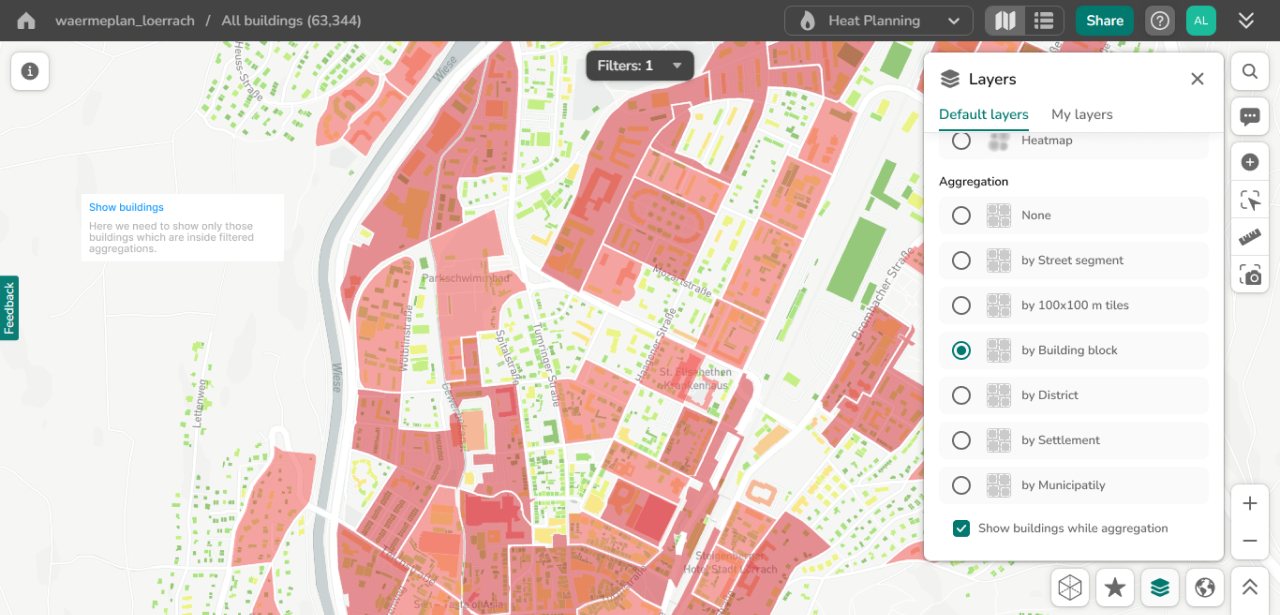Click the add (+) tool on right sidebar

point(1250,161)
